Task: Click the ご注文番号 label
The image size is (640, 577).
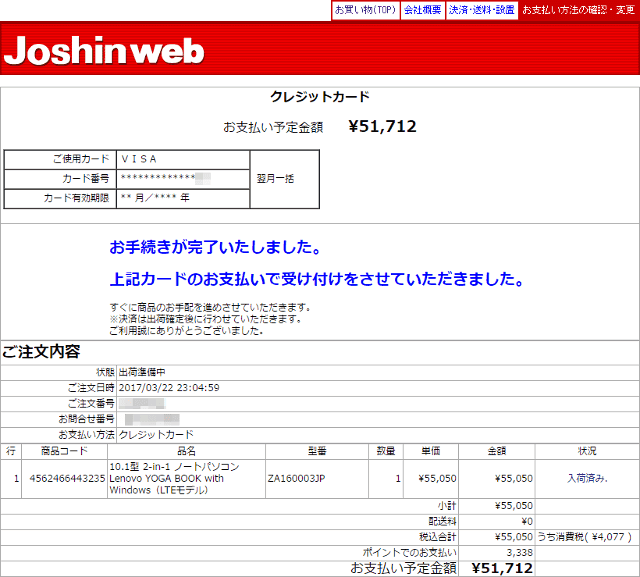Action: pos(91,404)
